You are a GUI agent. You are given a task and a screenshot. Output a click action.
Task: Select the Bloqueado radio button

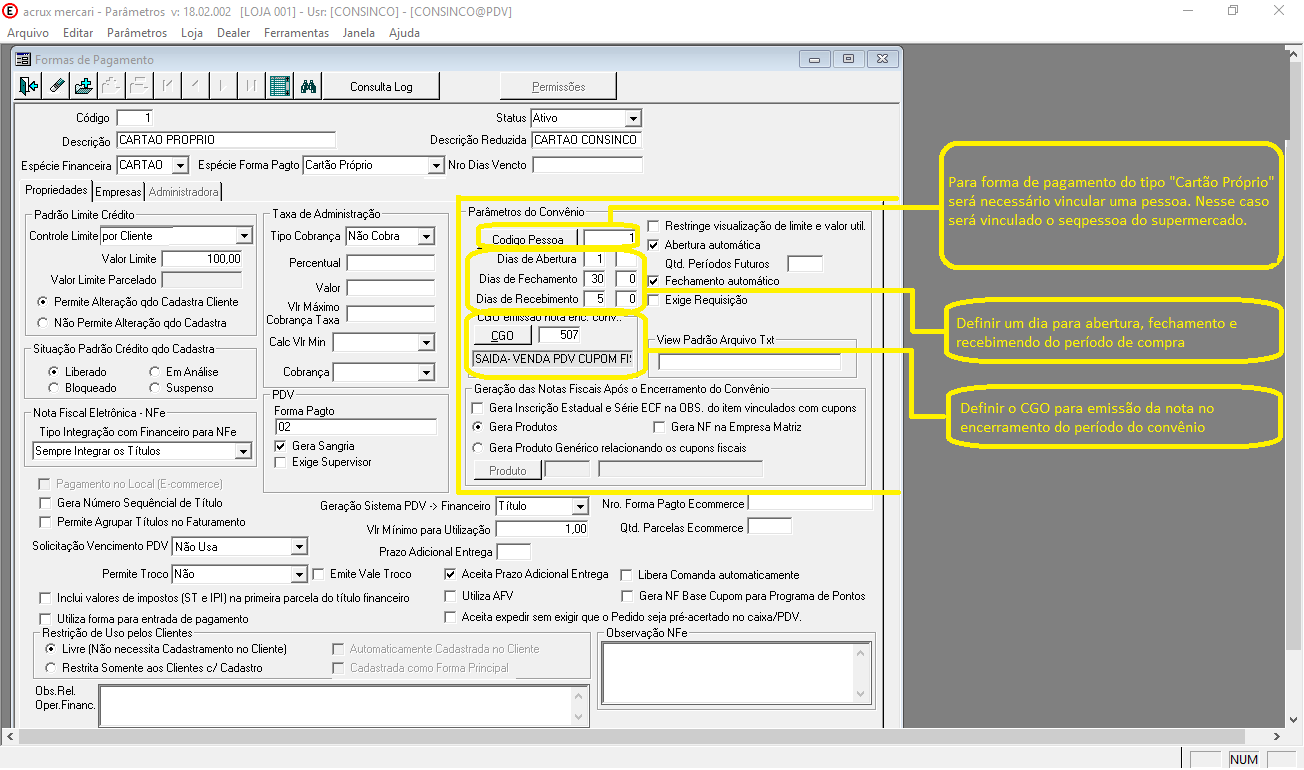point(55,388)
